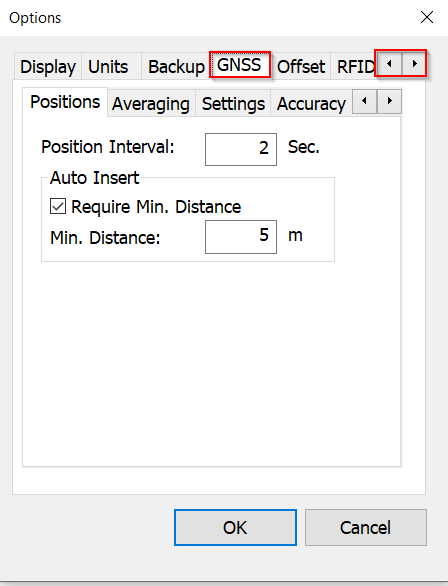The image size is (448, 586).
Task: Open the Averaging sub-tab
Action: (x=151, y=104)
